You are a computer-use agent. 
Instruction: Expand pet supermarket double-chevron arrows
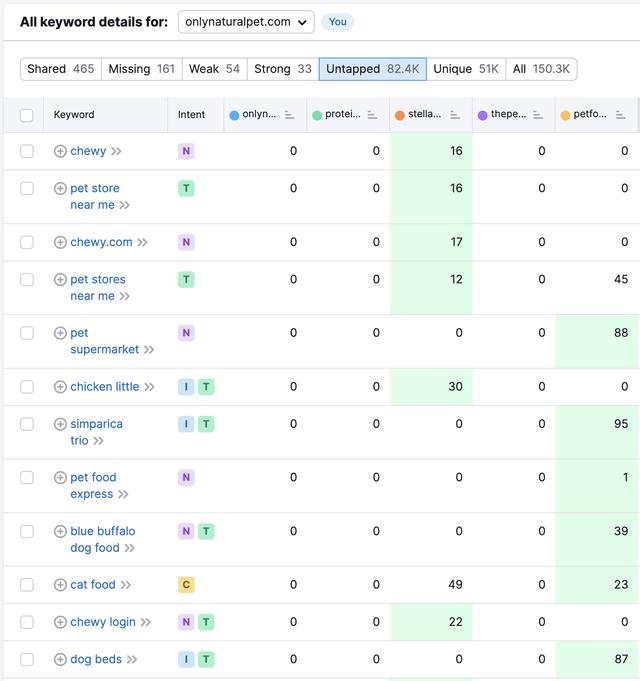tap(149, 350)
